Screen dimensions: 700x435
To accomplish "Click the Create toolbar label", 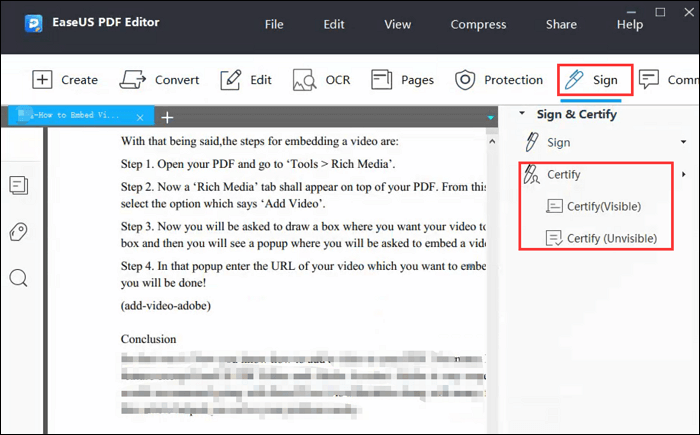I will tap(79, 80).
